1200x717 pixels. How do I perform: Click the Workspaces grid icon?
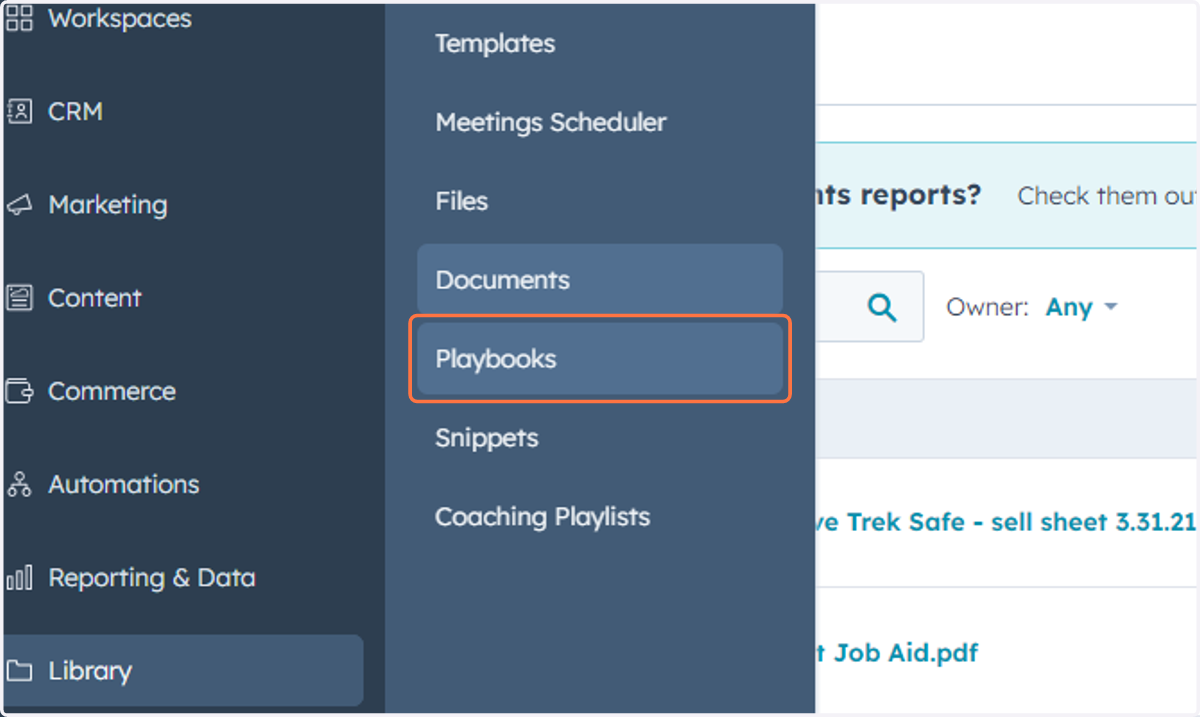(19, 18)
